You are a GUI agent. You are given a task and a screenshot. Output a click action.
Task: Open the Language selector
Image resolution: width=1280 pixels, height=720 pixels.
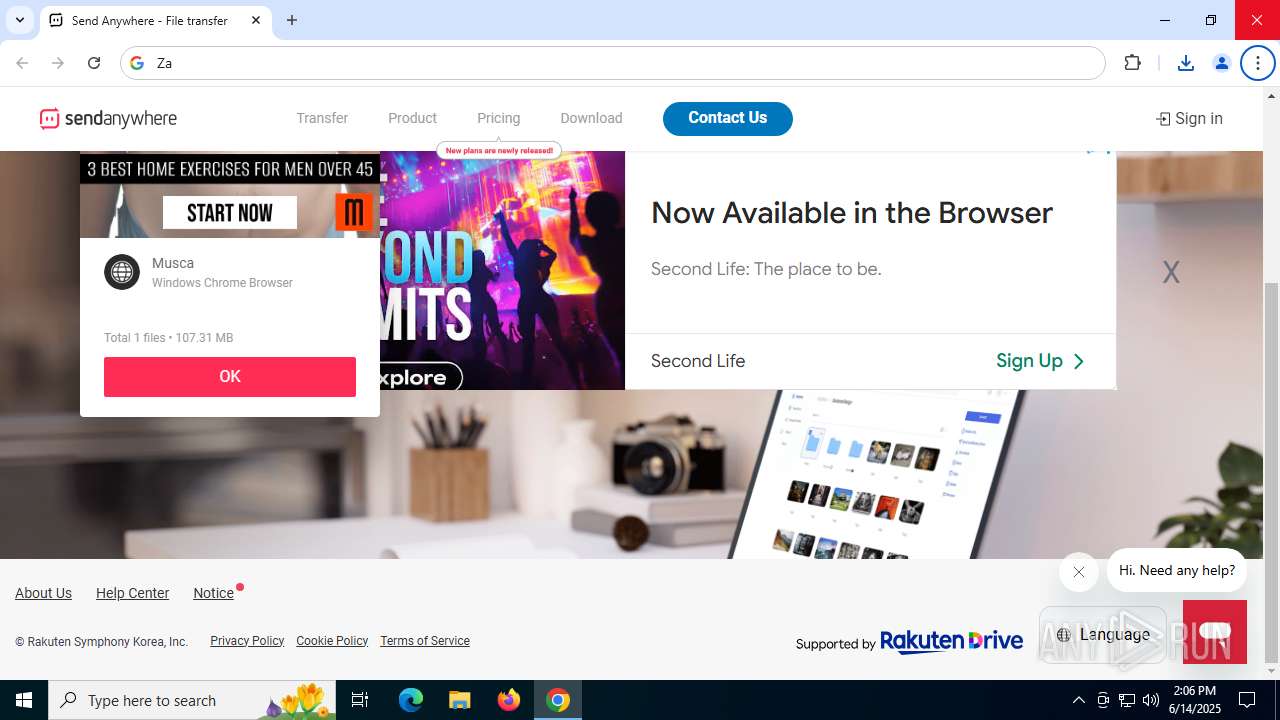1103,635
